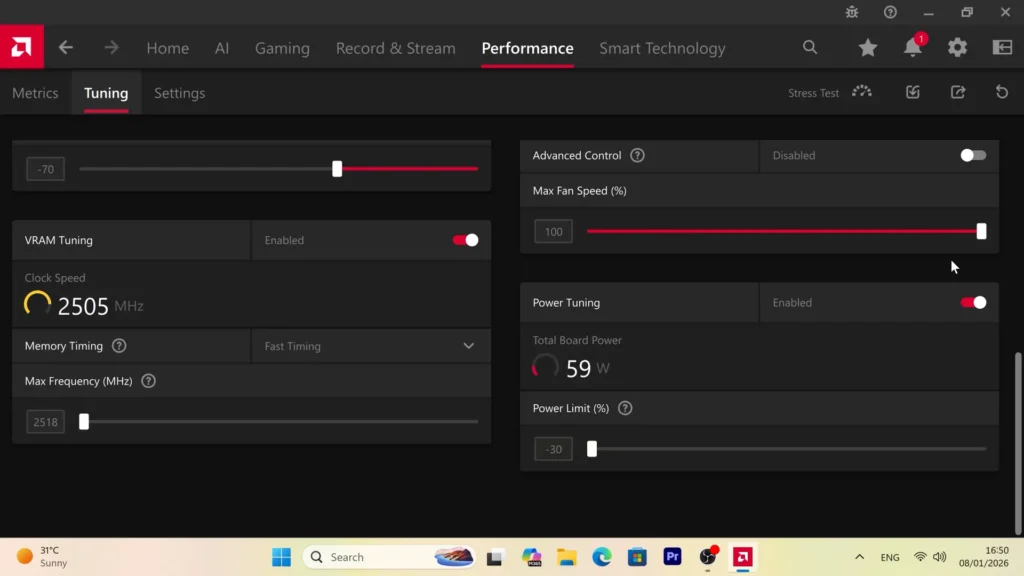Open the Home tab
The width and height of the screenshot is (1024, 576).
click(168, 48)
